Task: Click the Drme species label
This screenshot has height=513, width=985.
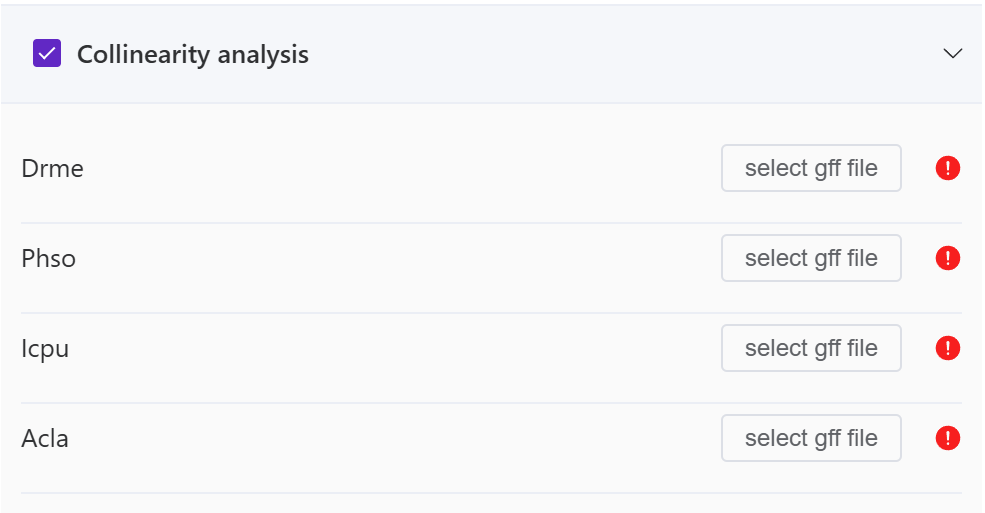Action: [52, 168]
